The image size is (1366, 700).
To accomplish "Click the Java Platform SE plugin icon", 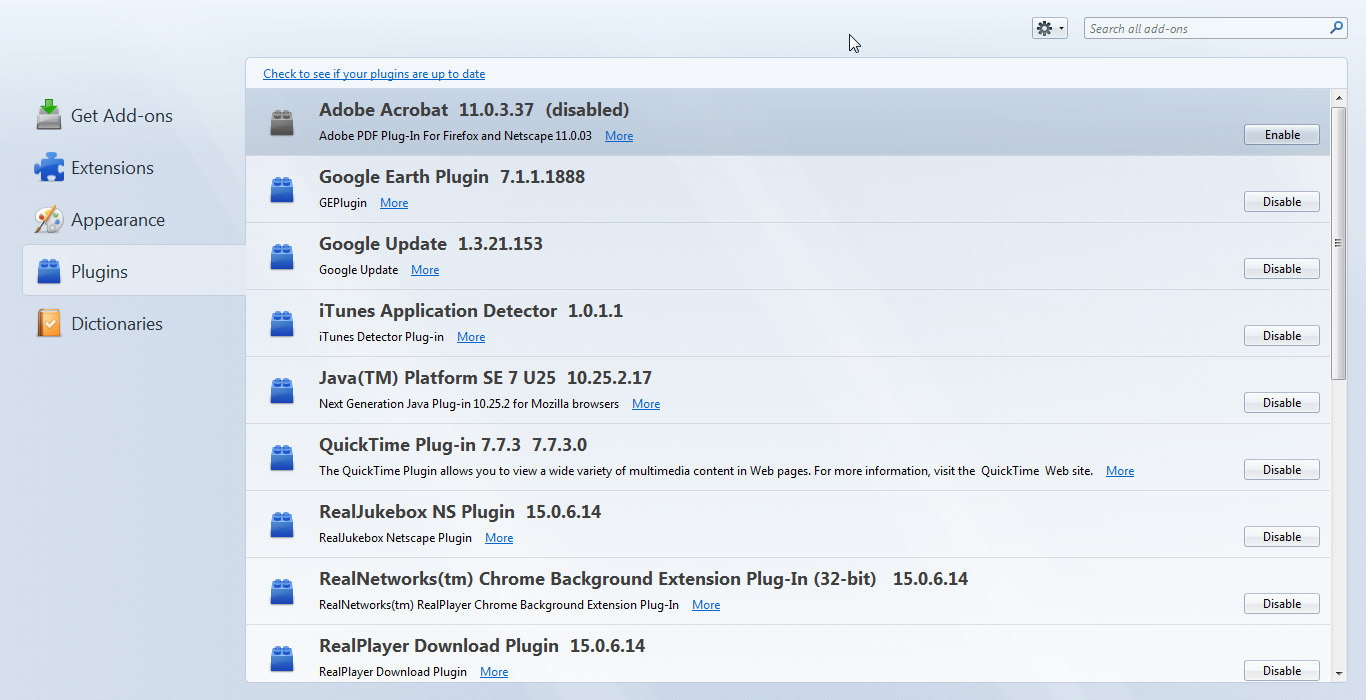I will [282, 390].
